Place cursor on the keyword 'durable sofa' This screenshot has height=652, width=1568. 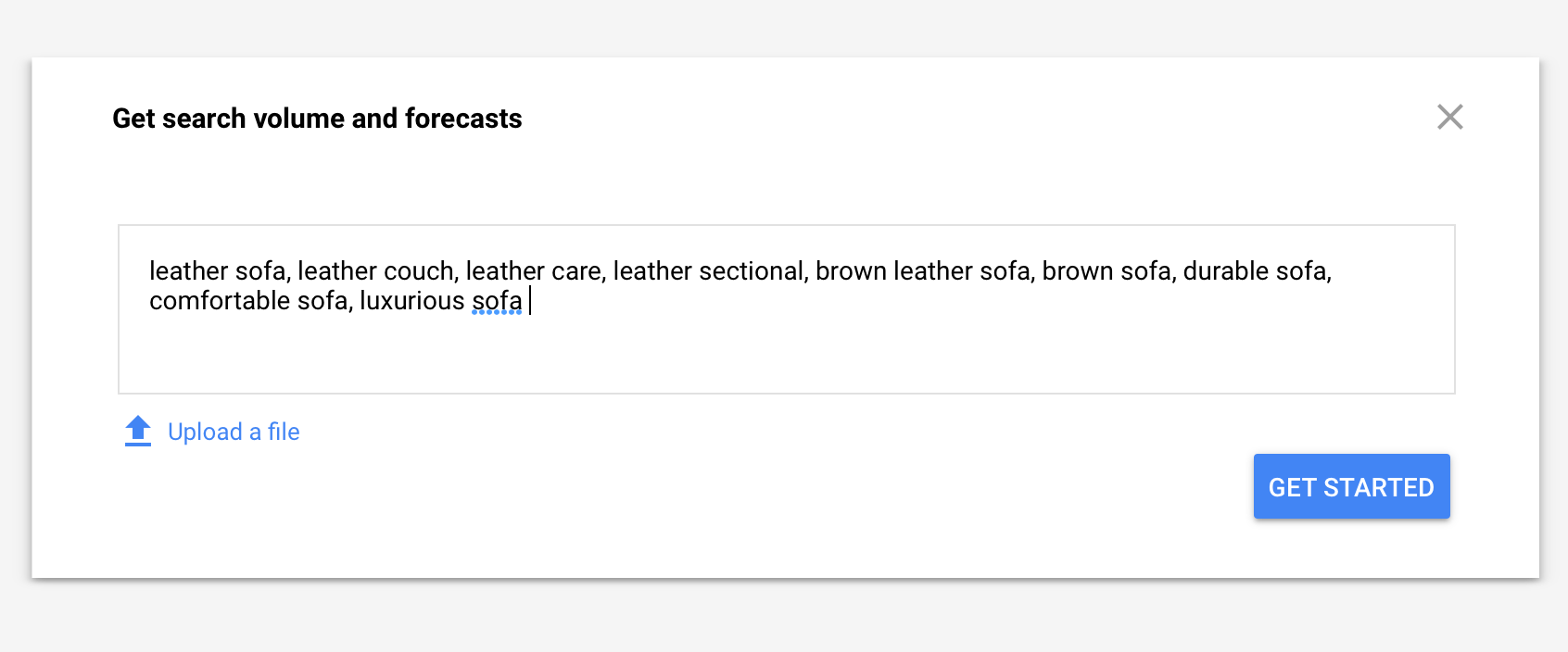pyautogui.click(x=1255, y=270)
